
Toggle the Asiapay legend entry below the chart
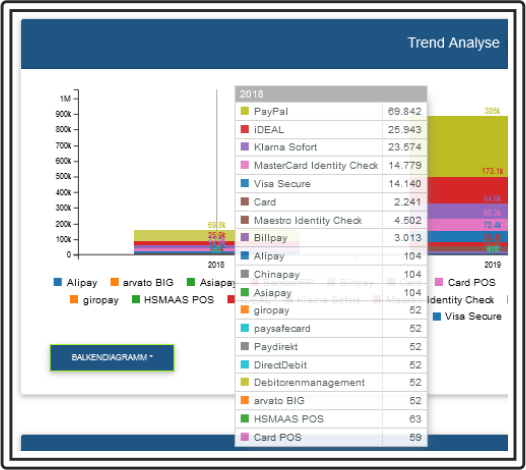pos(211,282)
